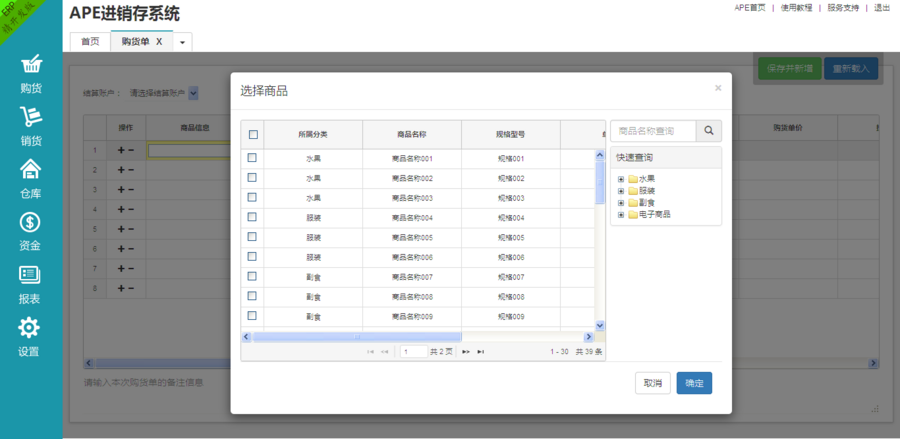Click the plus icon in row 7
The width and height of the screenshot is (900, 439).
tap(121, 269)
